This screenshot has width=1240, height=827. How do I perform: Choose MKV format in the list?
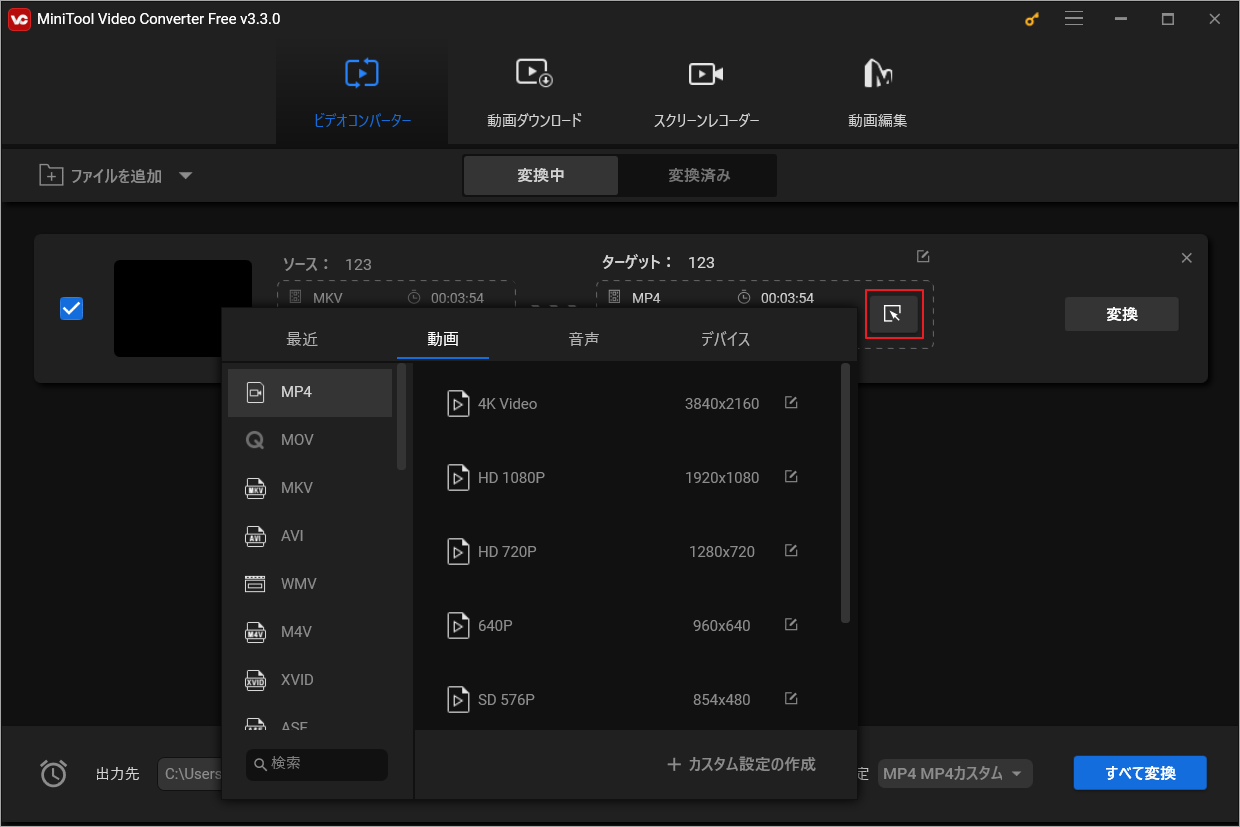click(x=310, y=488)
